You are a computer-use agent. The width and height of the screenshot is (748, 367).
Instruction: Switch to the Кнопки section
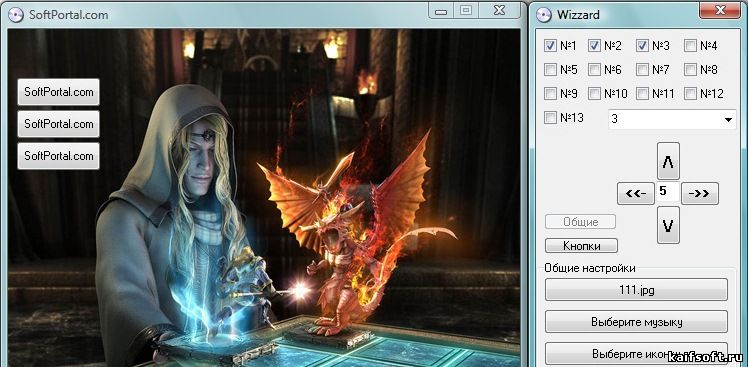(x=581, y=246)
